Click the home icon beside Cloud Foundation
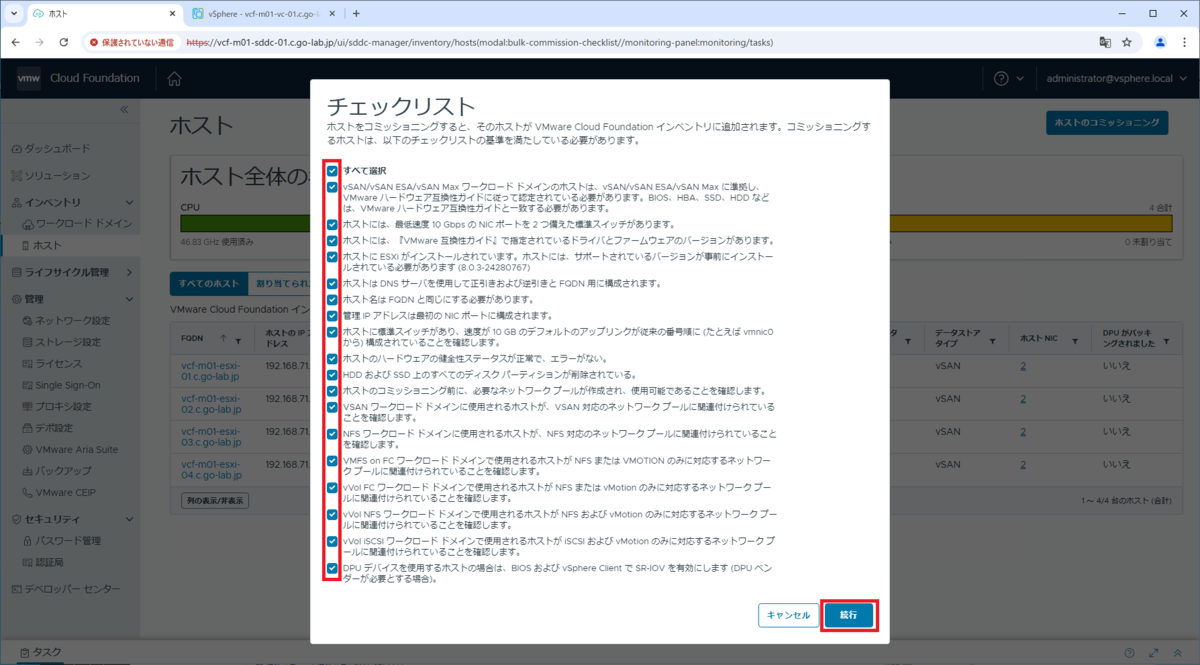This screenshot has height=665, width=1200. point(174,78)
